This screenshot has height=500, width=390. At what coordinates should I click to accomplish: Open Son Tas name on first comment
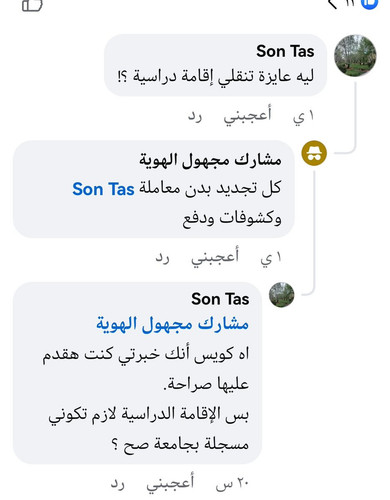click(285, 51)
